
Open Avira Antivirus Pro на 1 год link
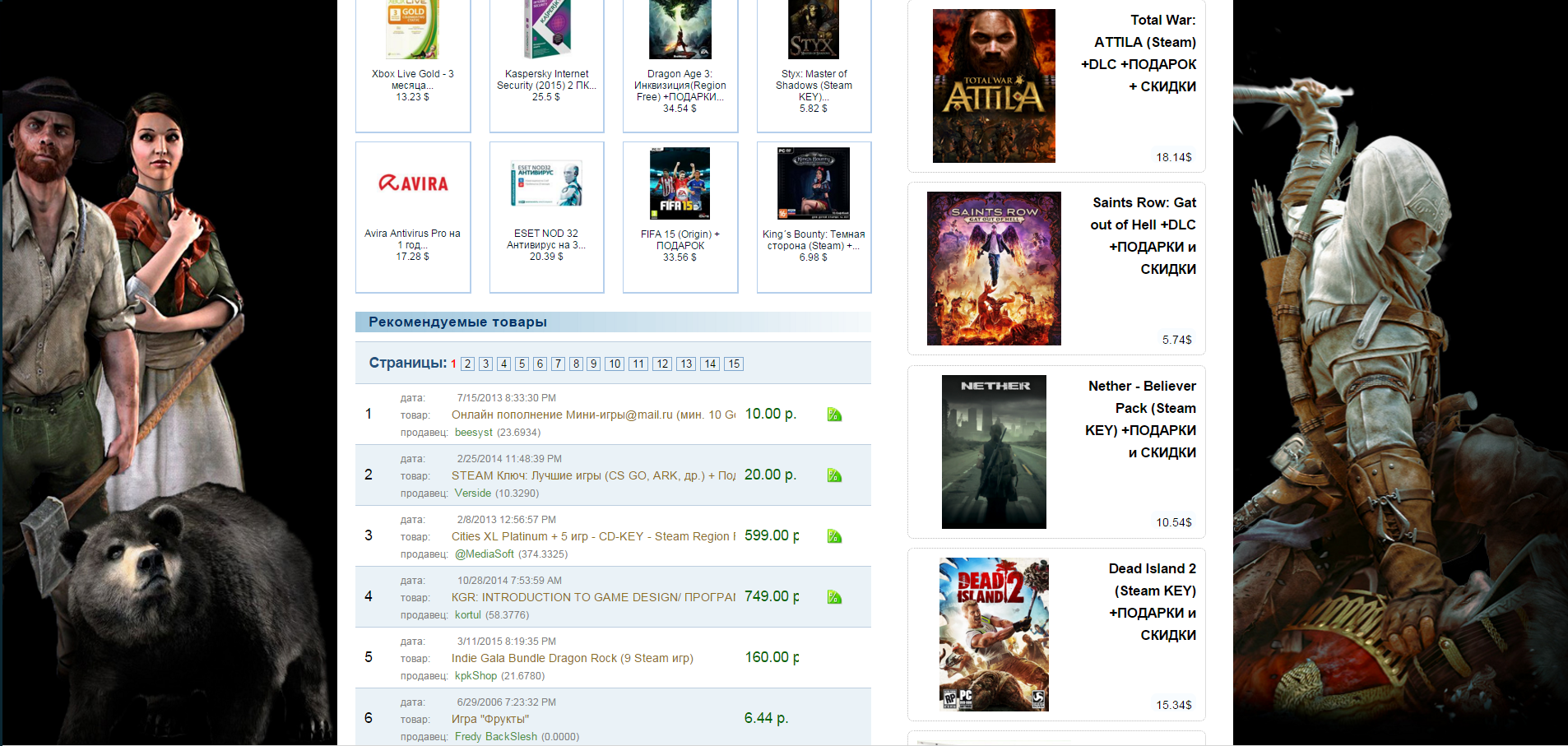click(413, 239)
